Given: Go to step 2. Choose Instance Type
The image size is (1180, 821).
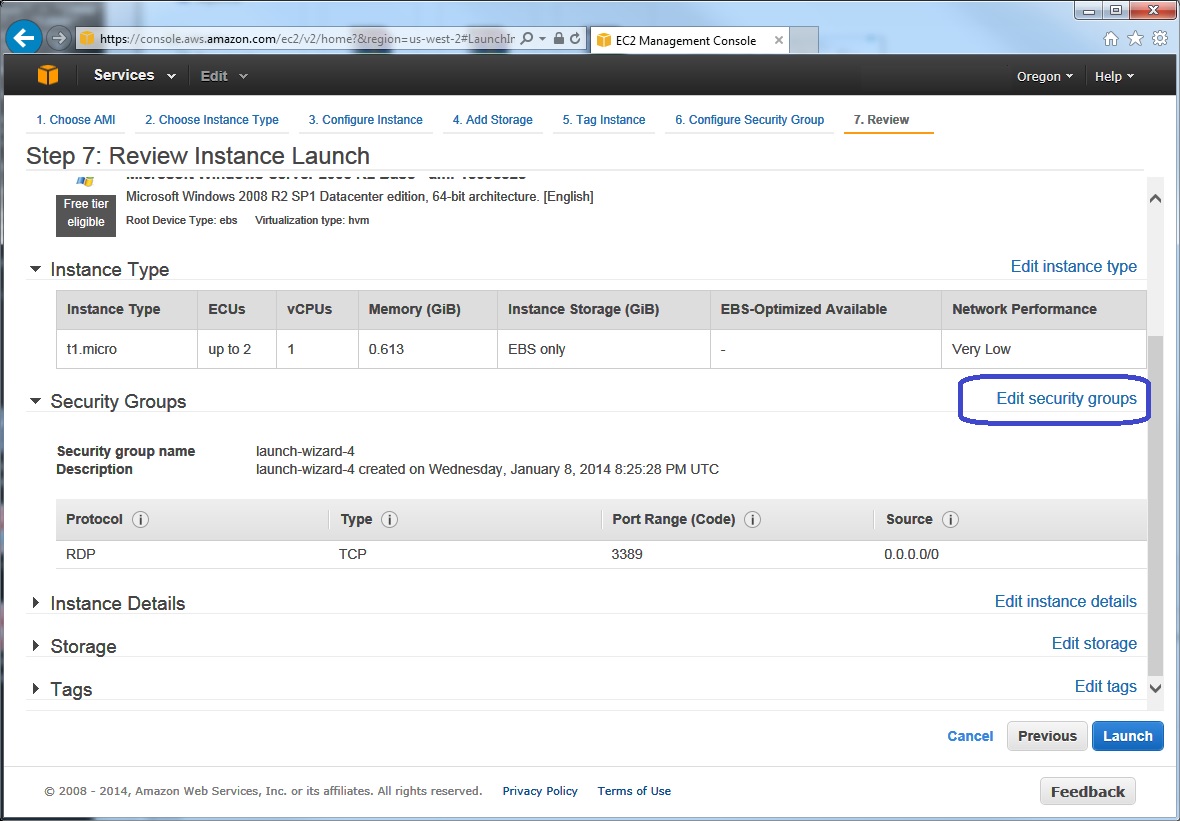Looking at the screenshot, I should click(211, 120).
